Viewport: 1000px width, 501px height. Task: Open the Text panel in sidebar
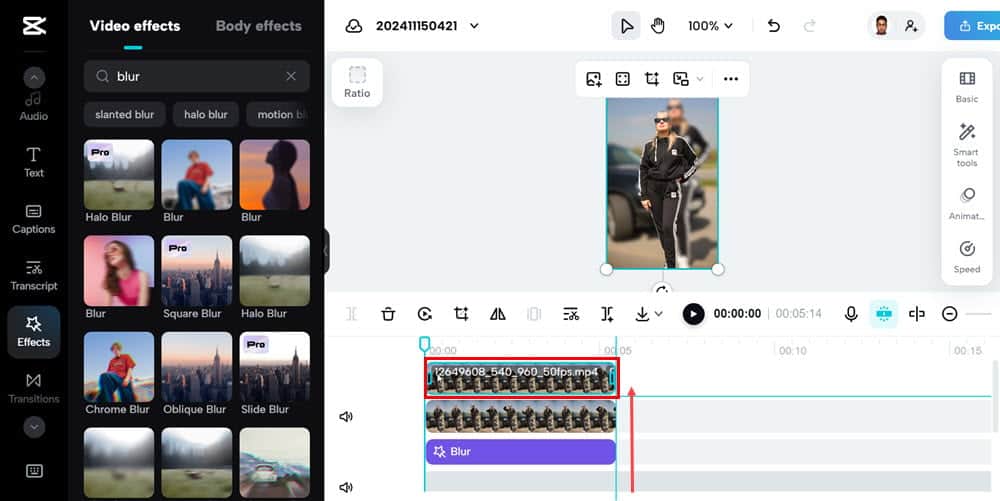pyautogui.click(x=34, y=162)
